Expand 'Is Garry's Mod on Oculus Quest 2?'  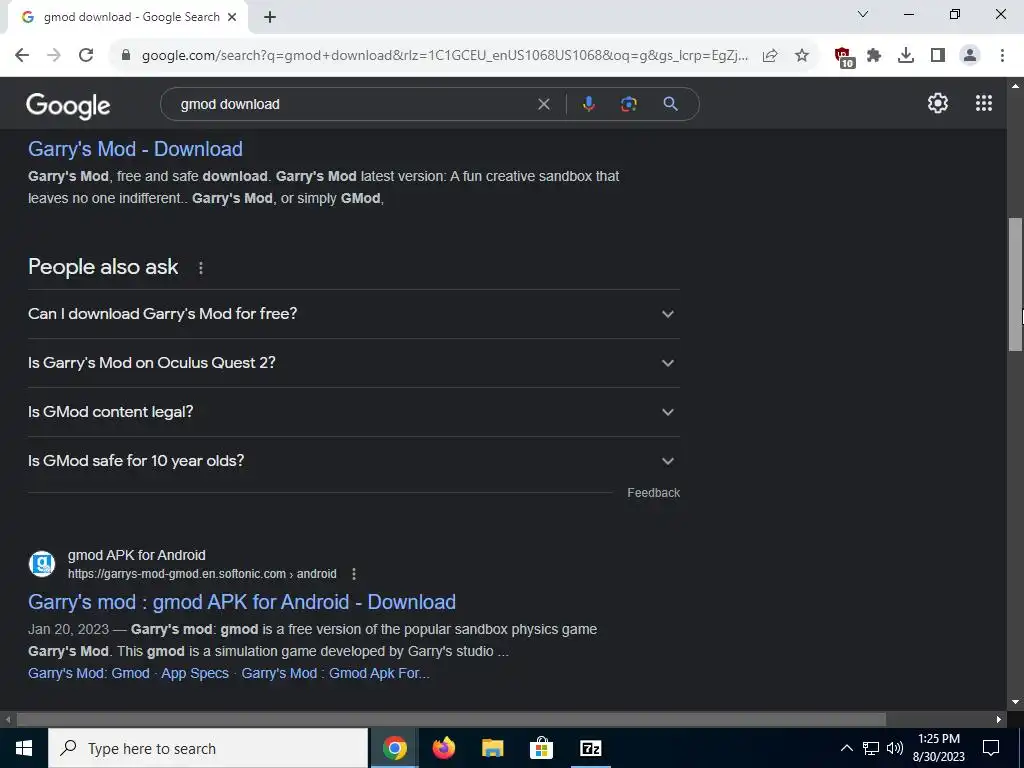pos(354,363)
